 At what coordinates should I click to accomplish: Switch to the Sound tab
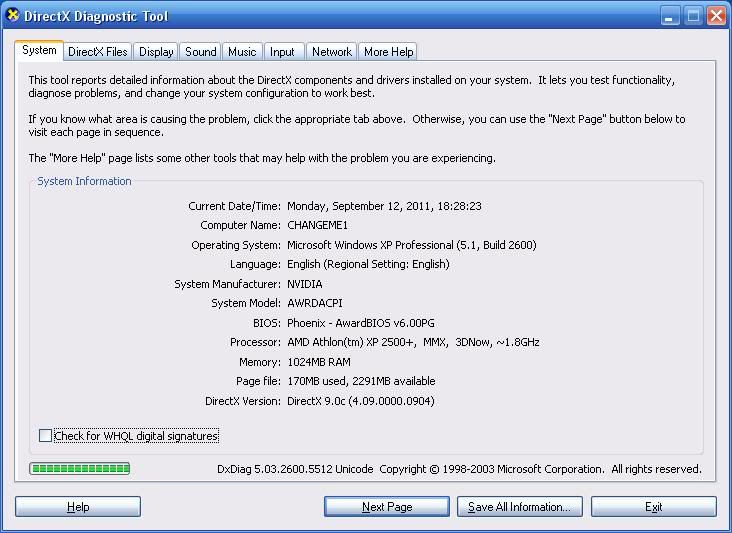(201, 52)
